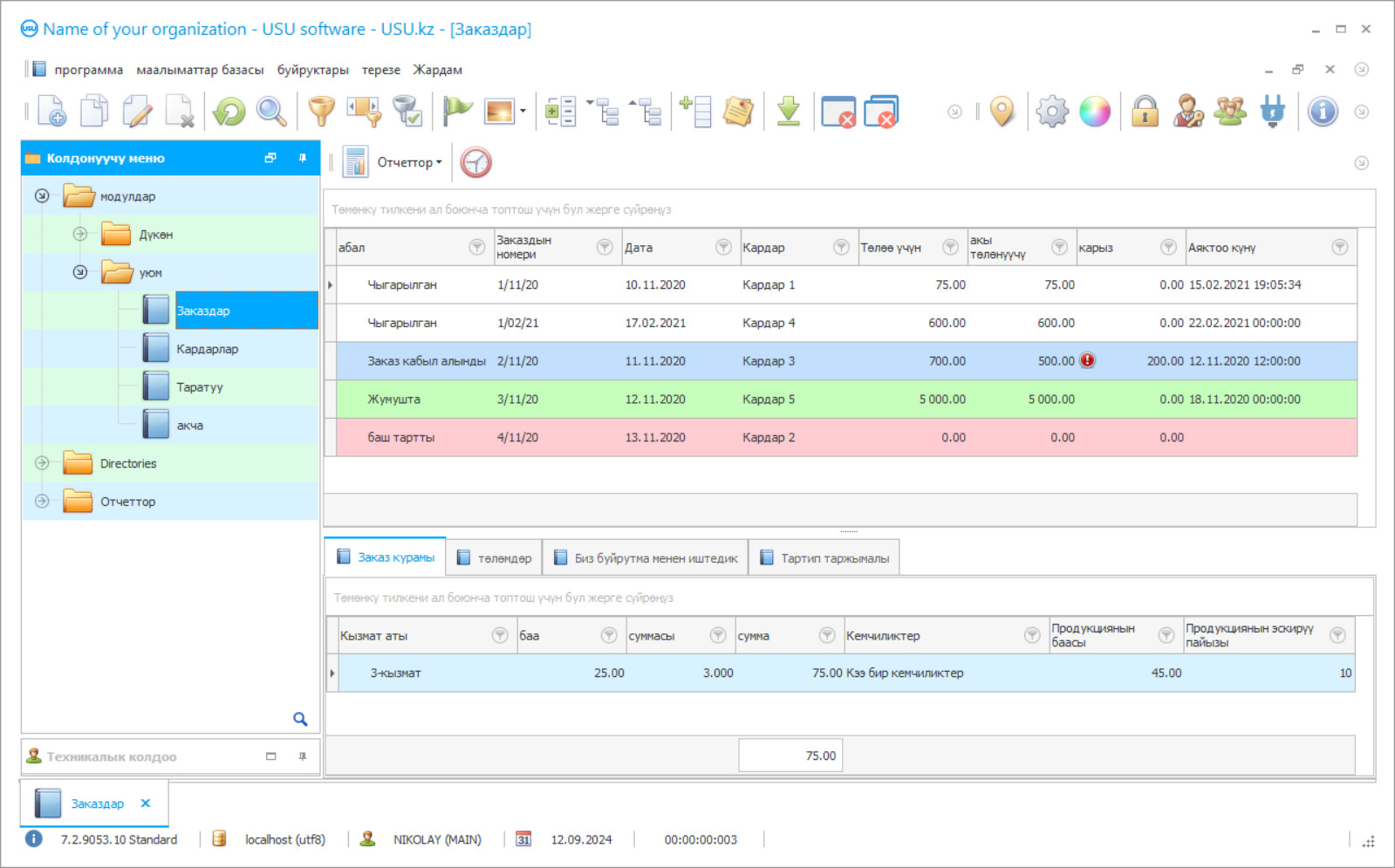Viewport: 1395px width, 868px height.
Task: Expand the Отчеттор tree node in the menu
Action: tap(42, 501)
